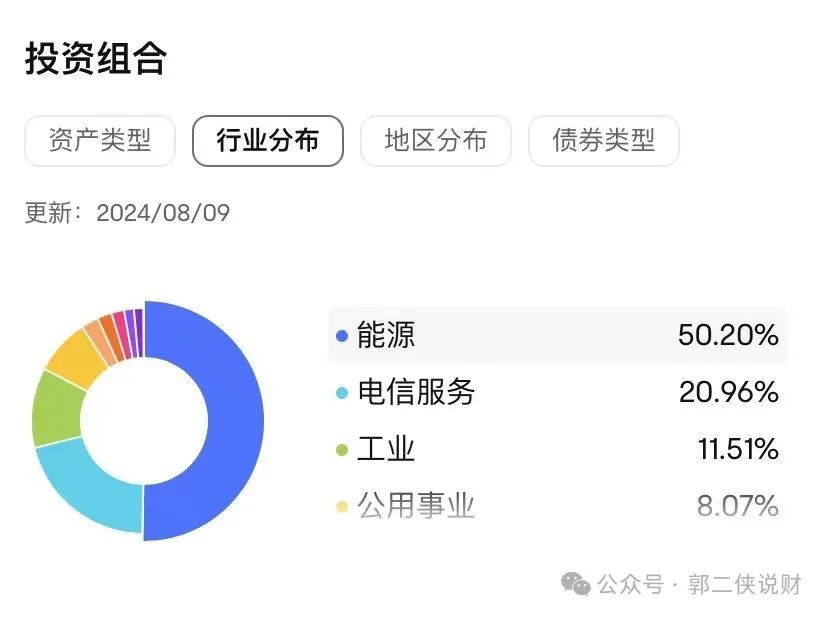
Task: Open the 地区分布 tab
Action: [x=436, y=141]
